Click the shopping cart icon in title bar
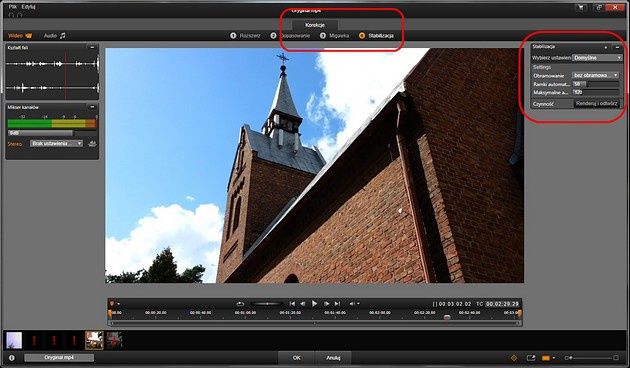 580,7
